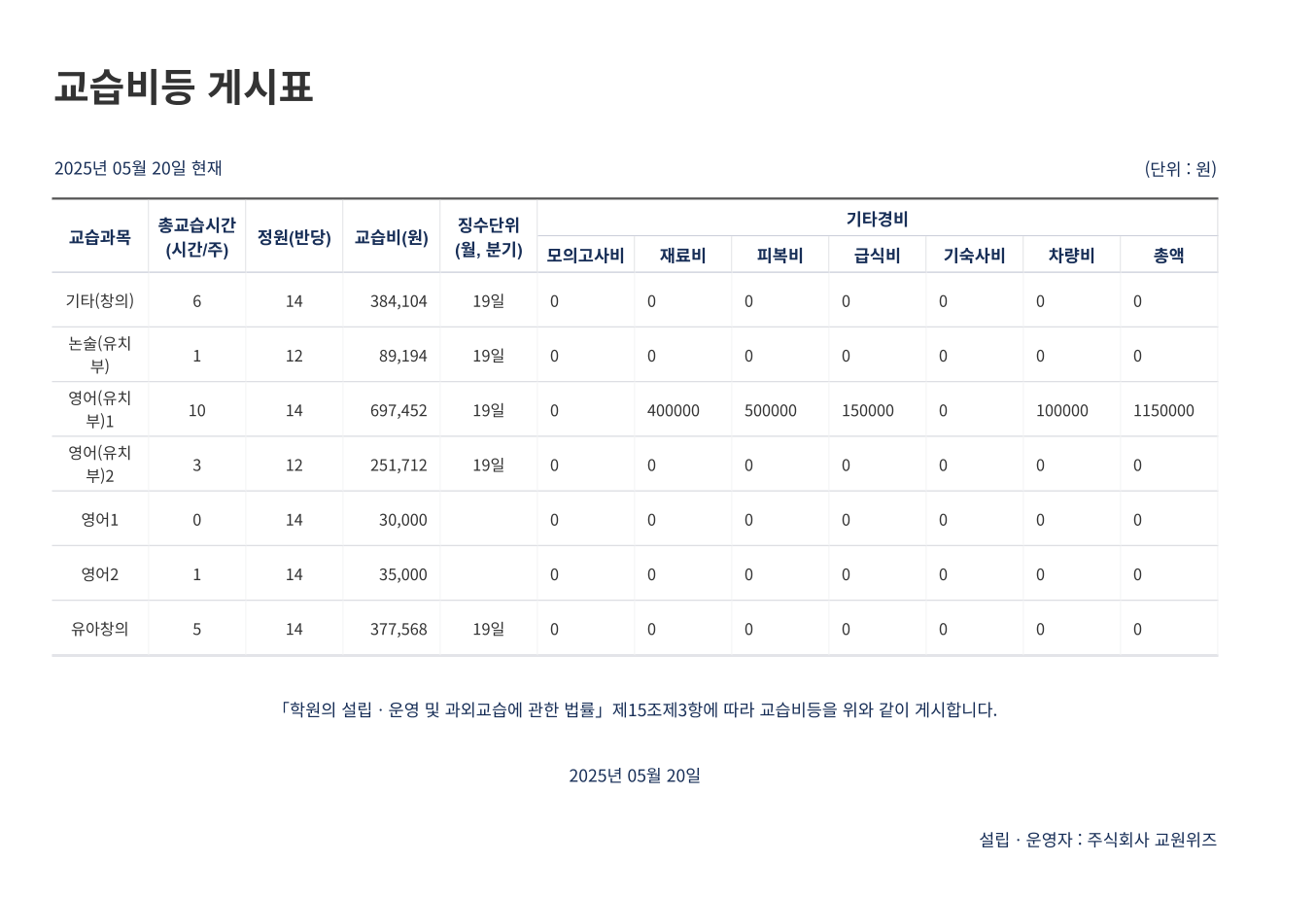Click the 정원(반당) column header
The image size is (1316, 897).
(294, 237)
